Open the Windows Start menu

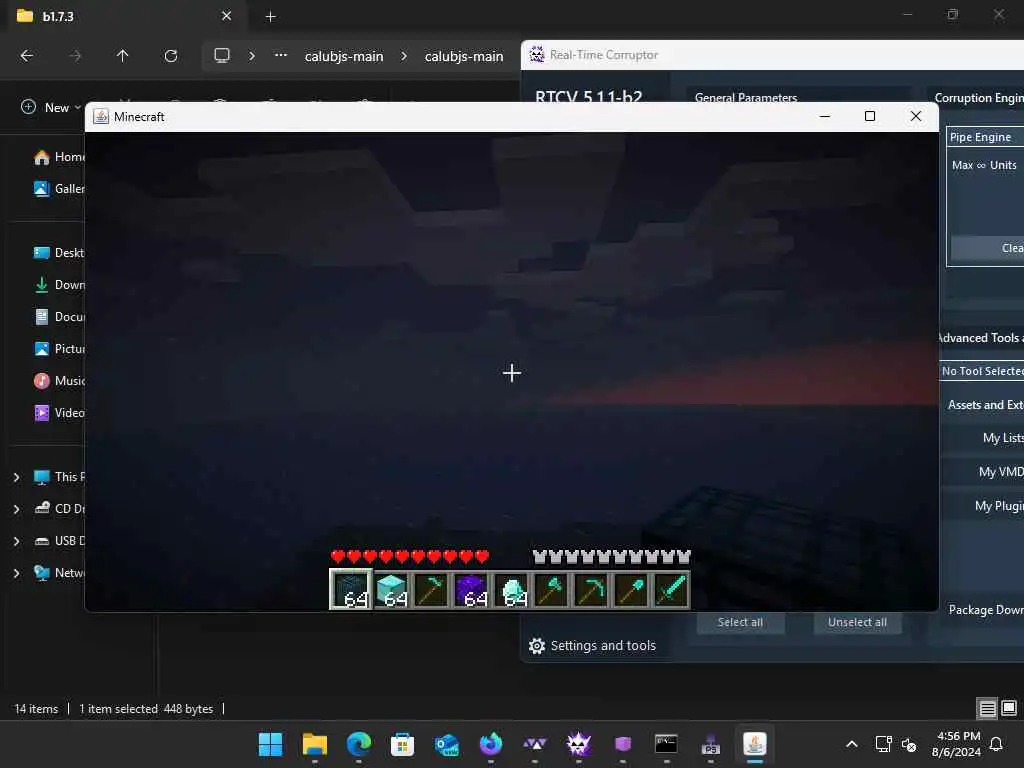(270, 744)
